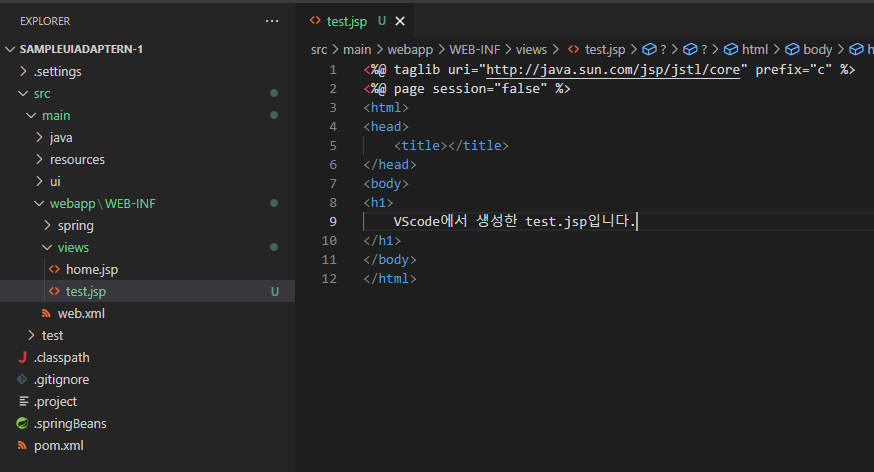Viewport: 874px width, 472px height.
Task: Click the test.jsp tab file icon
Action: pos(315,21)
